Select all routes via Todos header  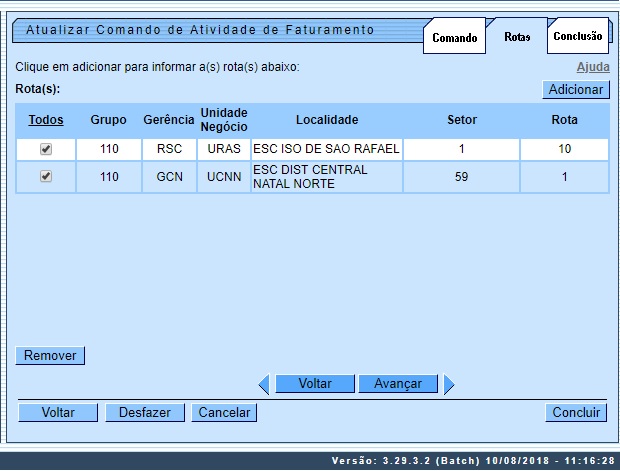(45, 120)
